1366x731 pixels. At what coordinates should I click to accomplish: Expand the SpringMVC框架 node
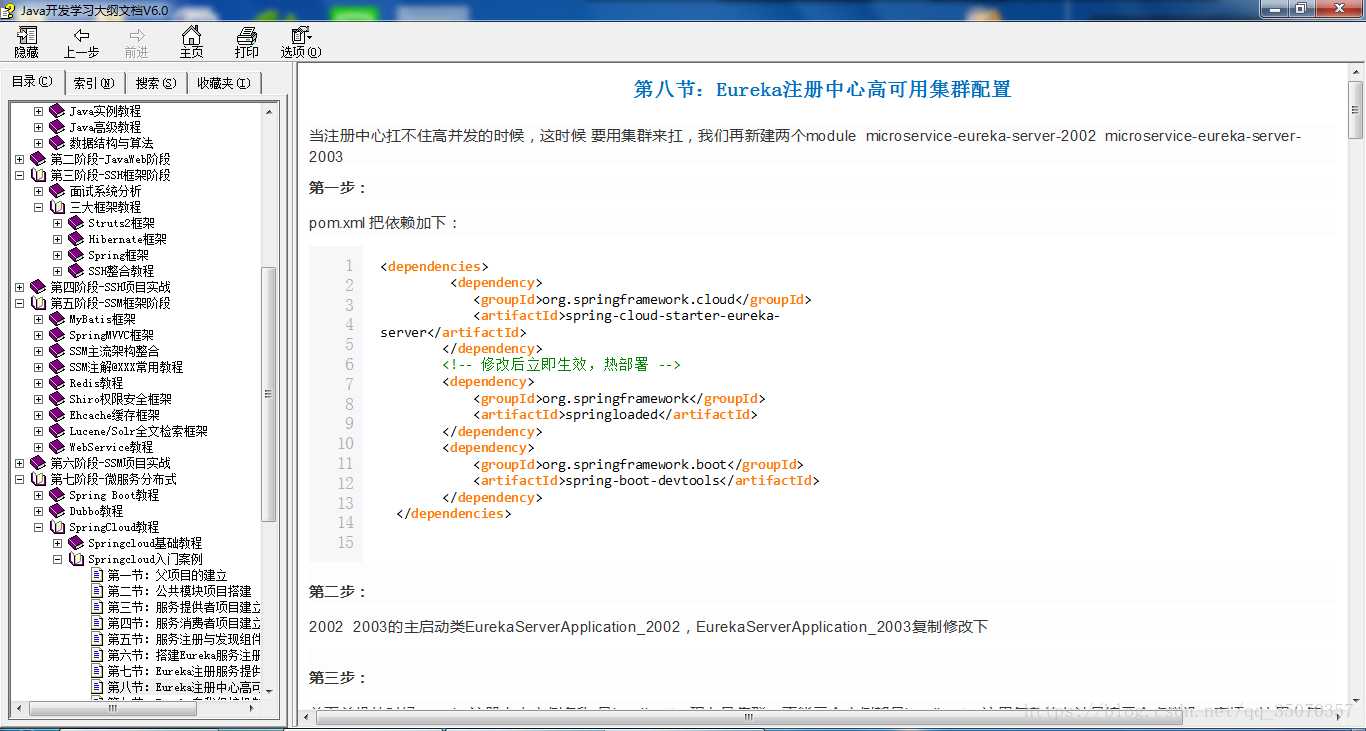click(x=38, y=335)
